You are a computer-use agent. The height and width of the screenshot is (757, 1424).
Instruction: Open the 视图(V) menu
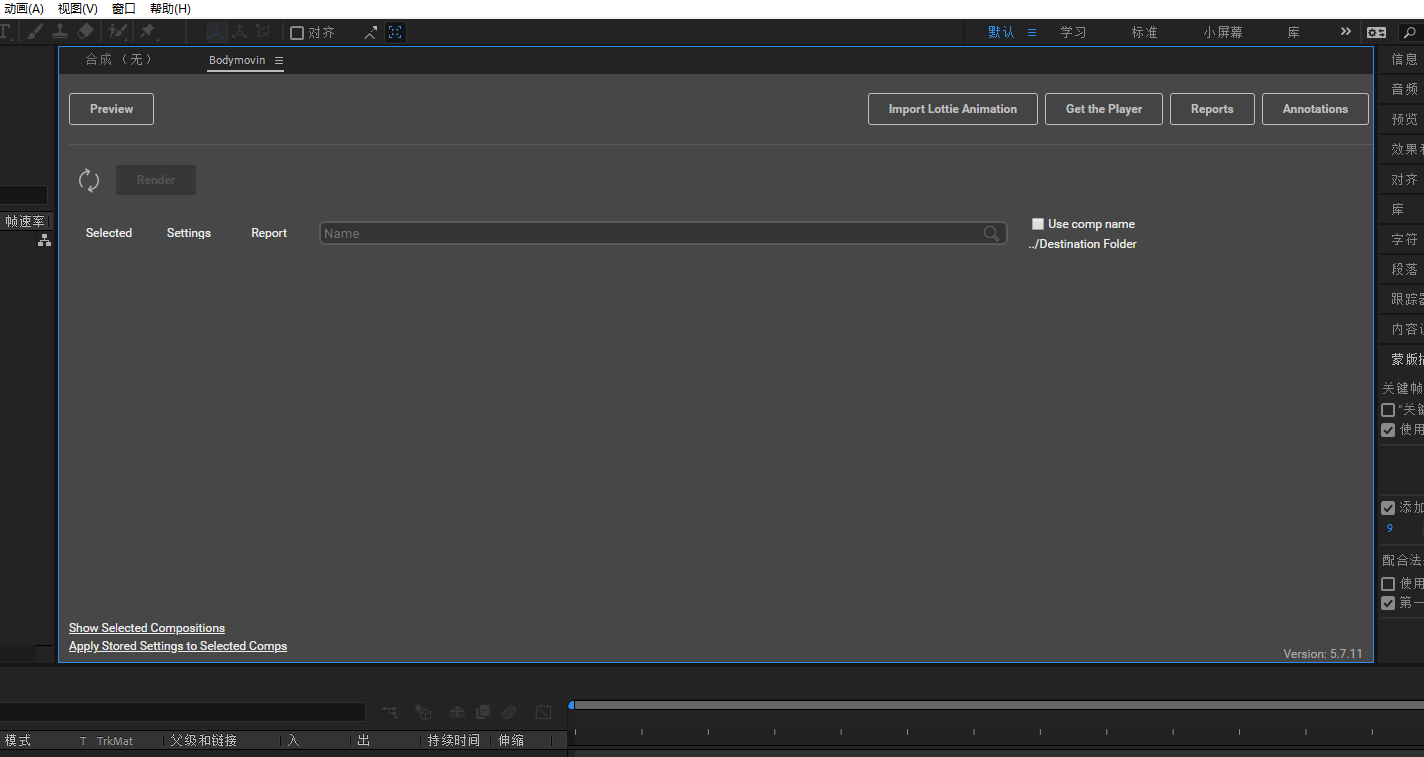click(x=77, y=8)
